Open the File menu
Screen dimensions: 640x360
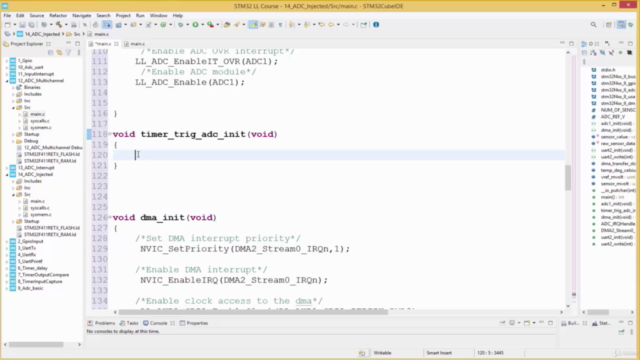(x=7, y=16)
